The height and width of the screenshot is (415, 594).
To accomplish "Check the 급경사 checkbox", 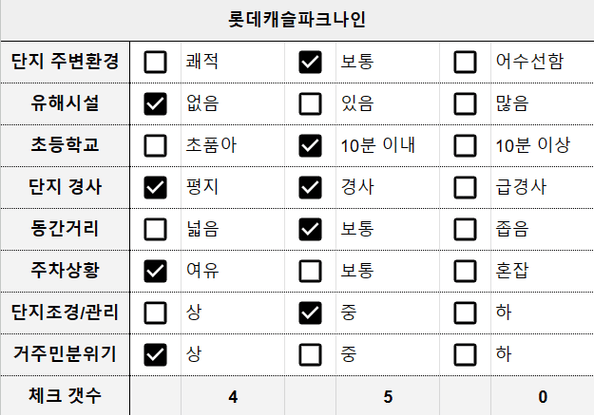I will click(465, 188).
